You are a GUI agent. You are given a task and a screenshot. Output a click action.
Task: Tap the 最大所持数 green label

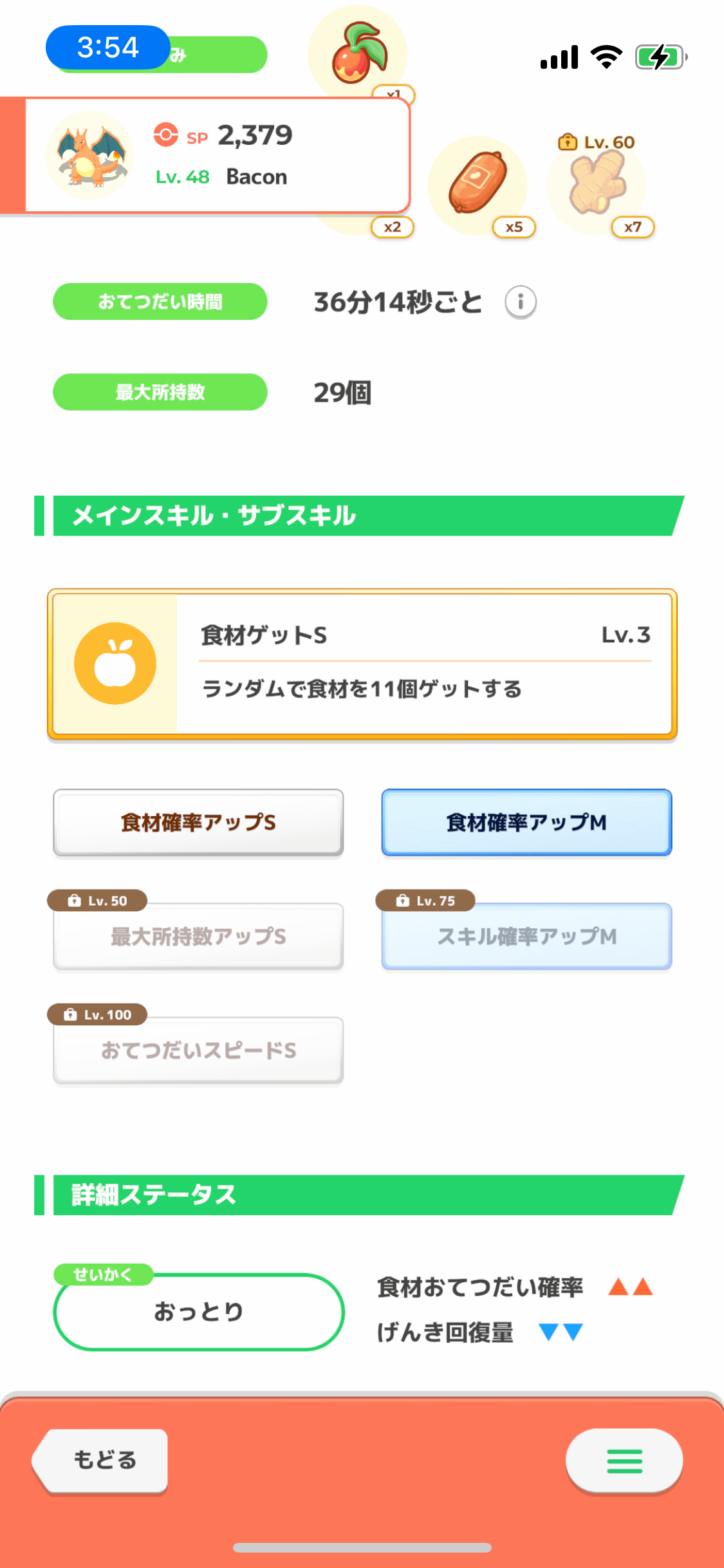click(x=160, y=392)
